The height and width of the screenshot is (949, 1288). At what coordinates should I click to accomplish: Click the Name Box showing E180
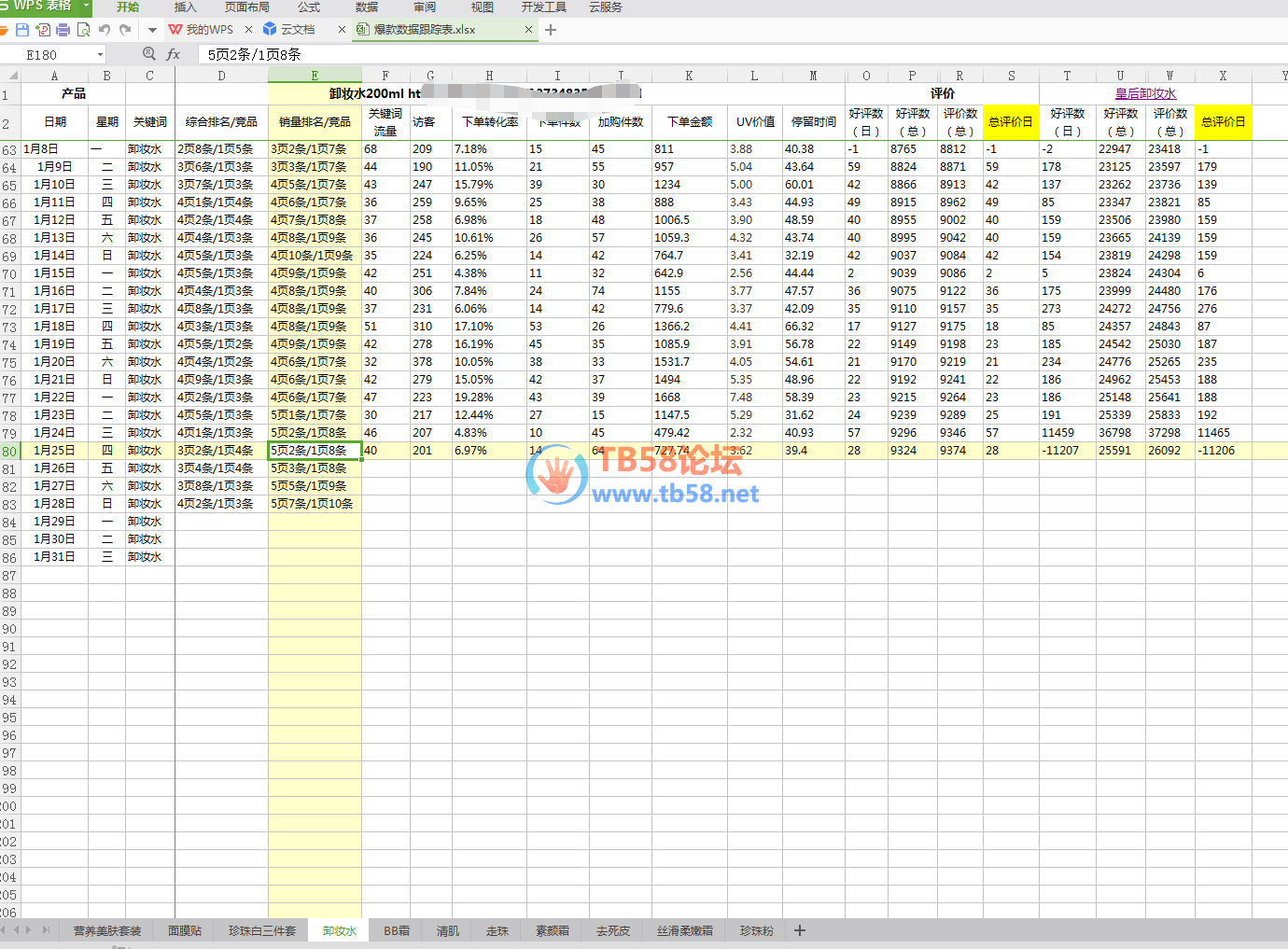click(52, 55)
